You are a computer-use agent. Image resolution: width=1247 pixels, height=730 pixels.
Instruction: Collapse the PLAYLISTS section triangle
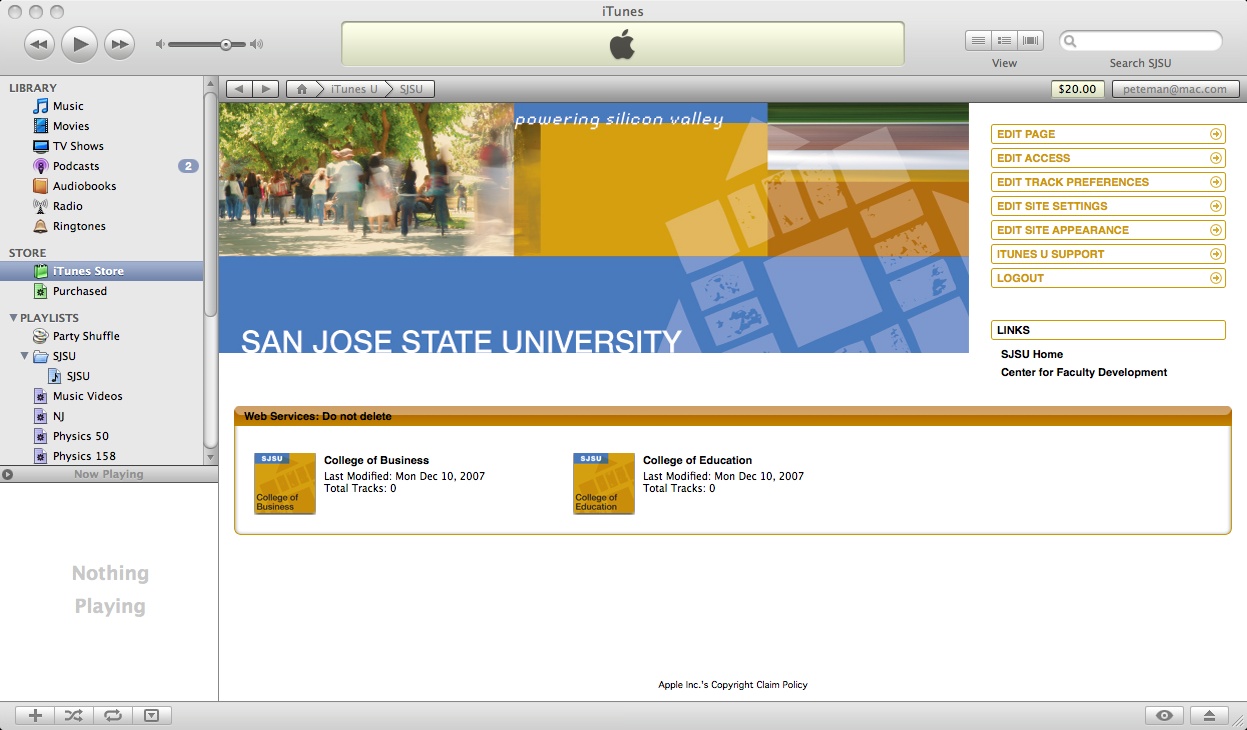(x=13, y=318)
